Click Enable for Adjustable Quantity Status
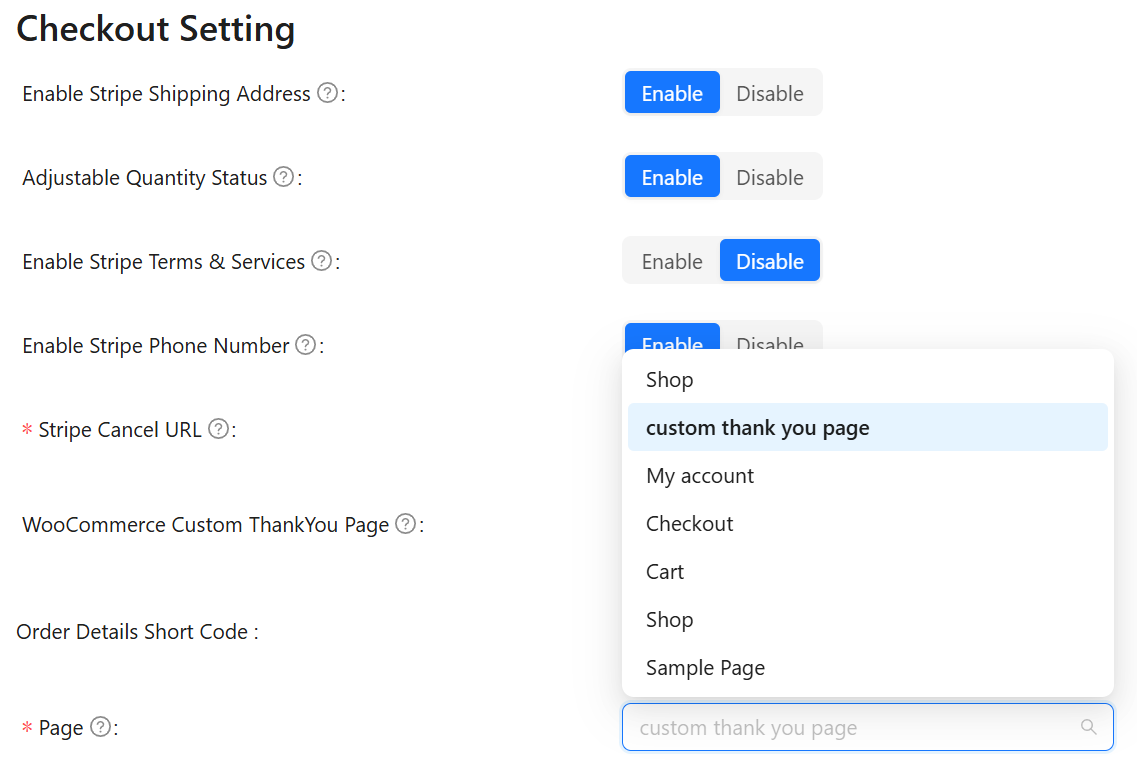Screen dimensions: 1137x765 (672, 177)
